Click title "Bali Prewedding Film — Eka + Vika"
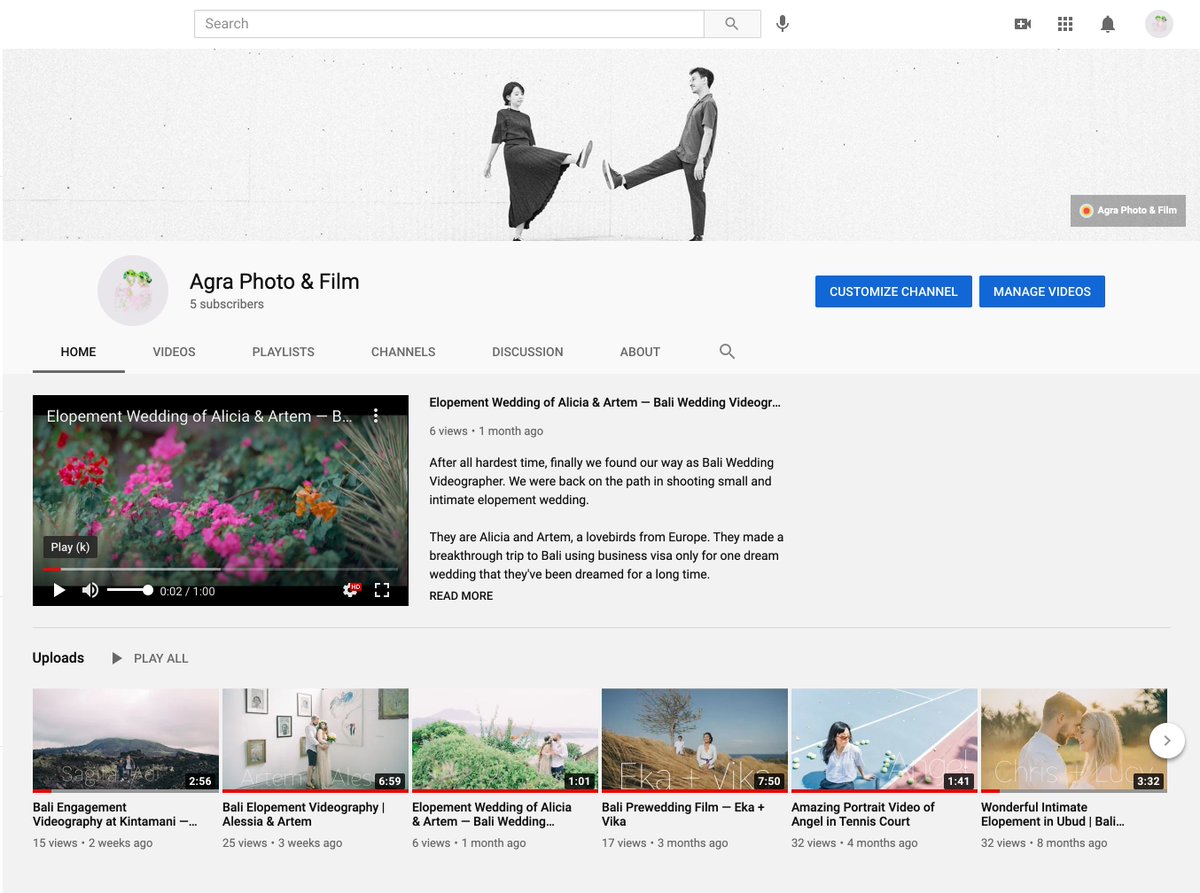The height and width of the screenshot is (893, 1200). tap(683, 814)
